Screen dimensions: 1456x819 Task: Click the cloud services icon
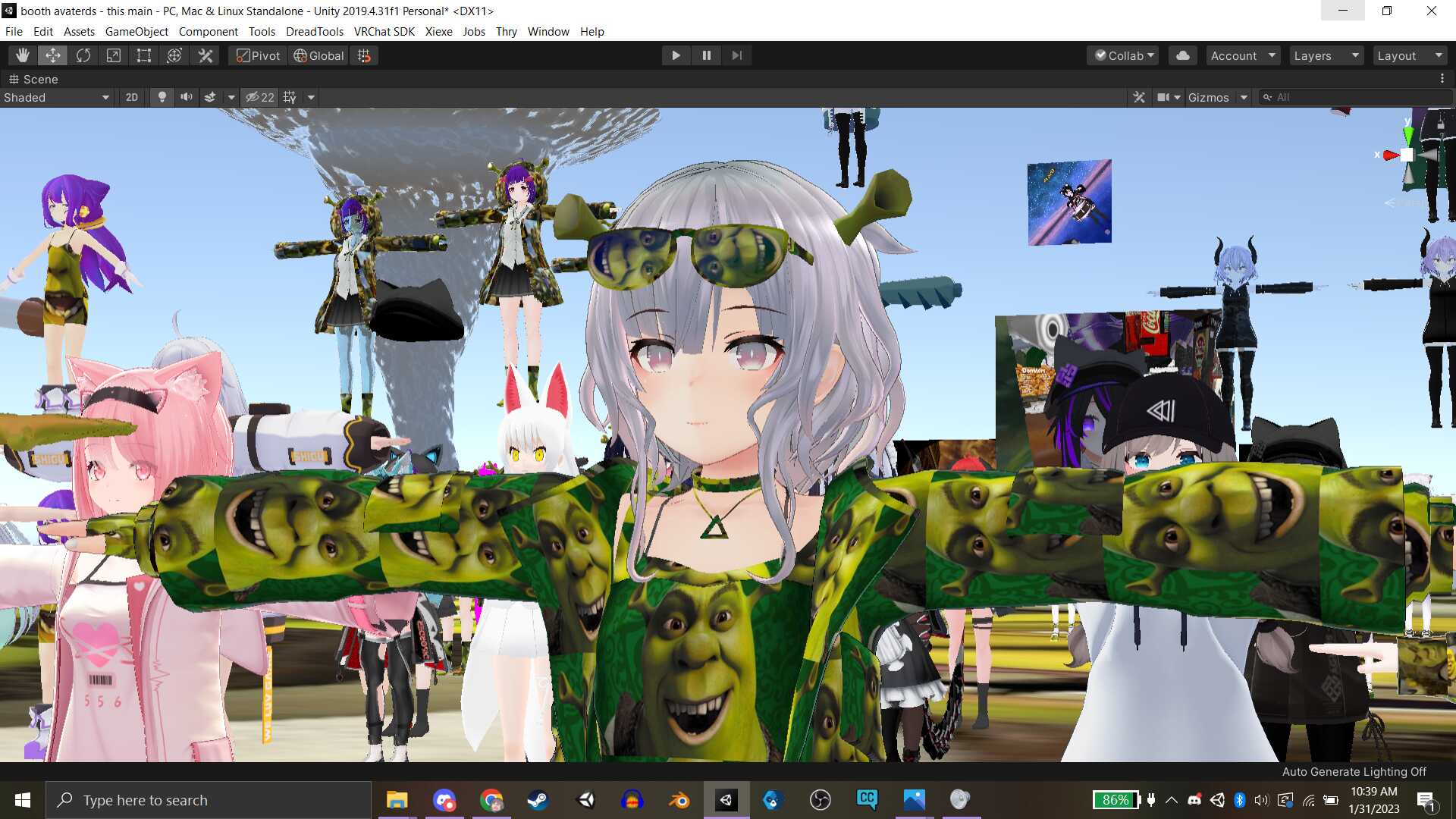click(1182, 55)
